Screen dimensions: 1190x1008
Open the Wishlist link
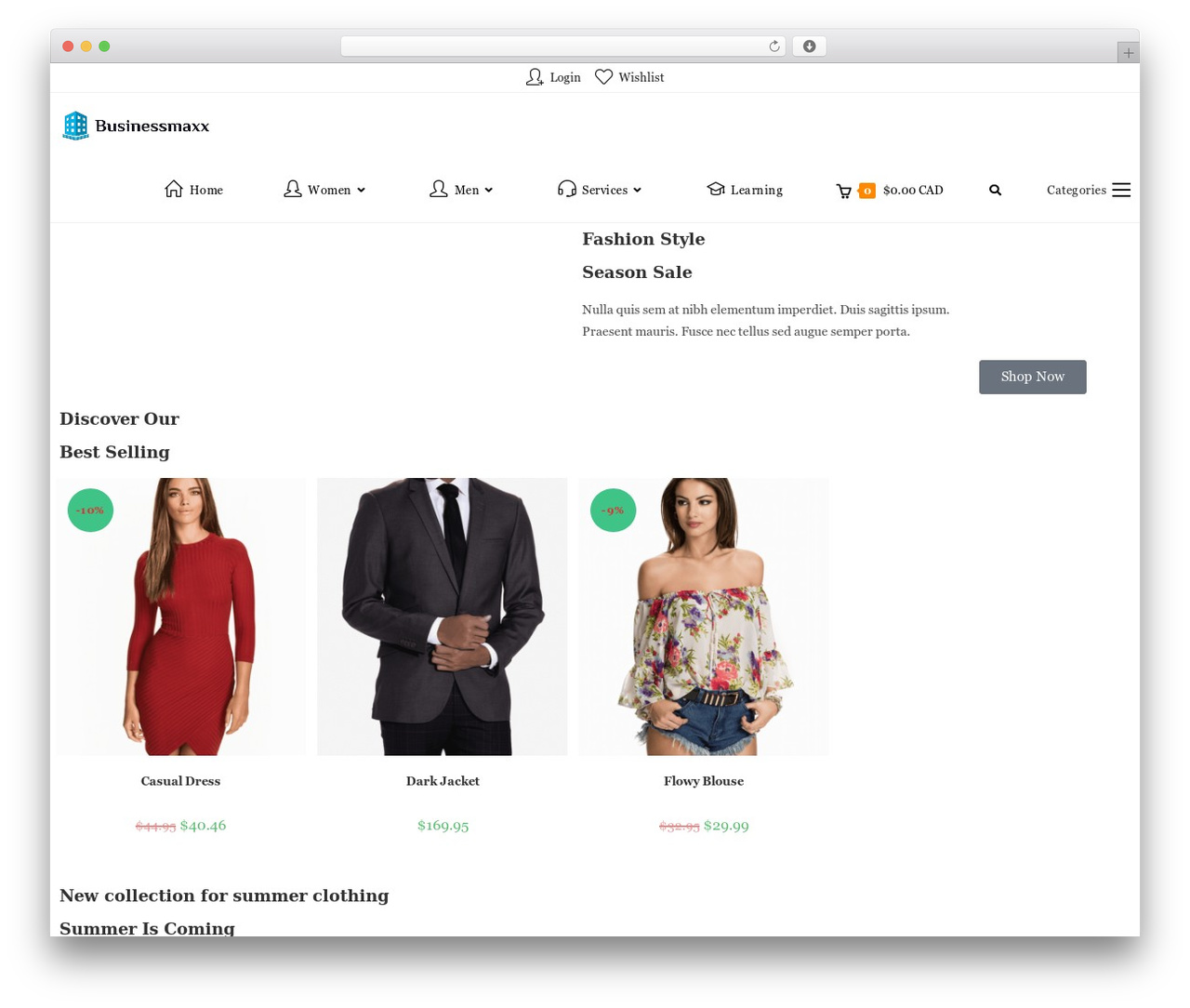(641, 77)
